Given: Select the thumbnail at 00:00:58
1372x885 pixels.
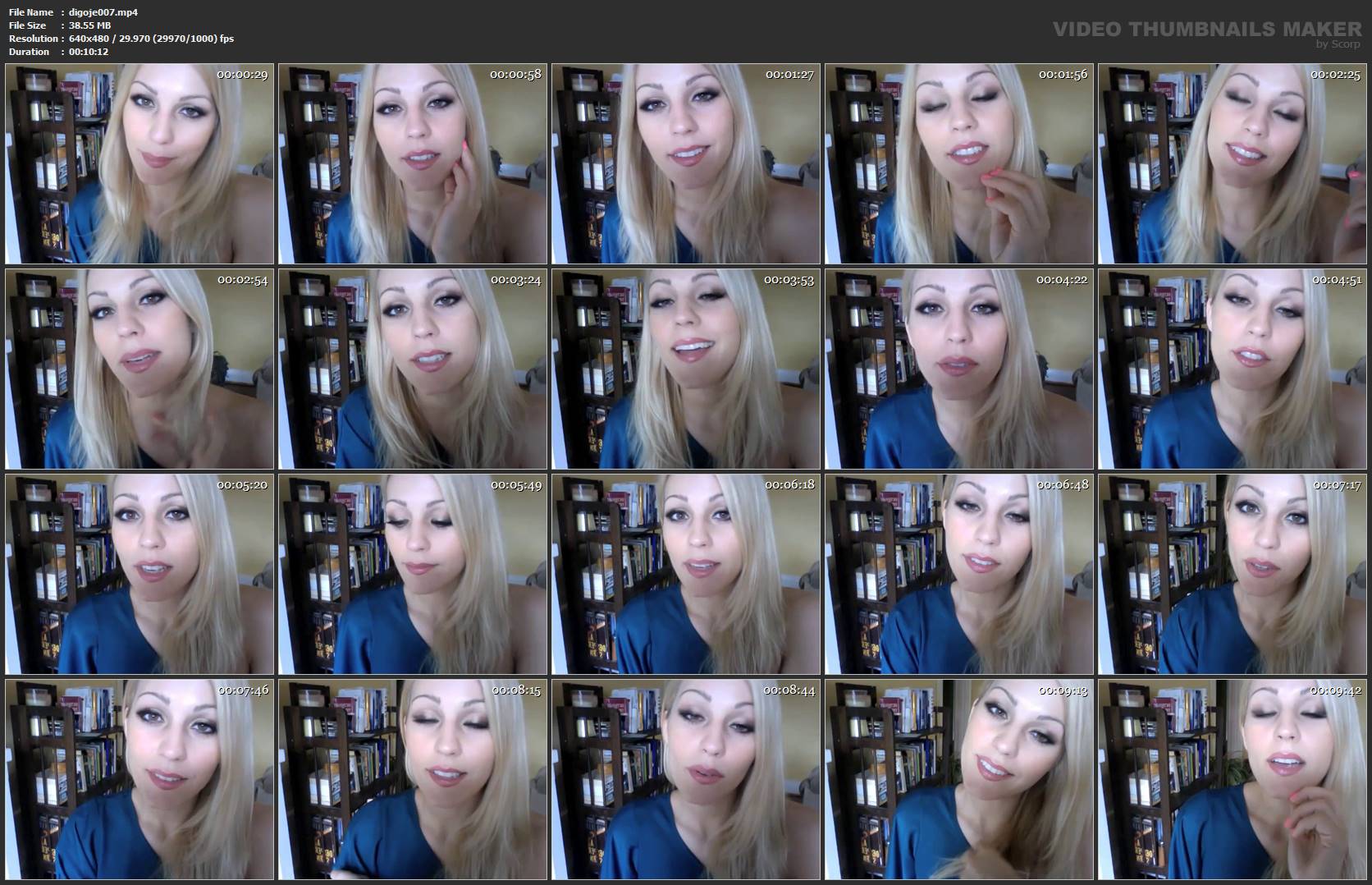Looking at the screenshot, I should click(x=413, y=164).
